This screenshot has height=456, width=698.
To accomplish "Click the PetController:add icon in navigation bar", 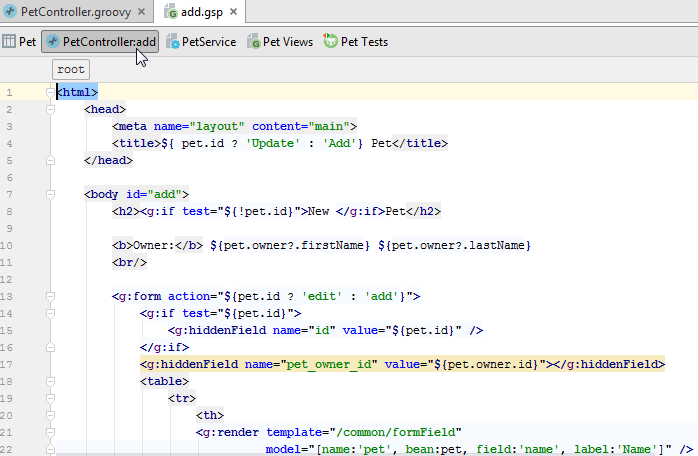I will [x=52, y=42].
